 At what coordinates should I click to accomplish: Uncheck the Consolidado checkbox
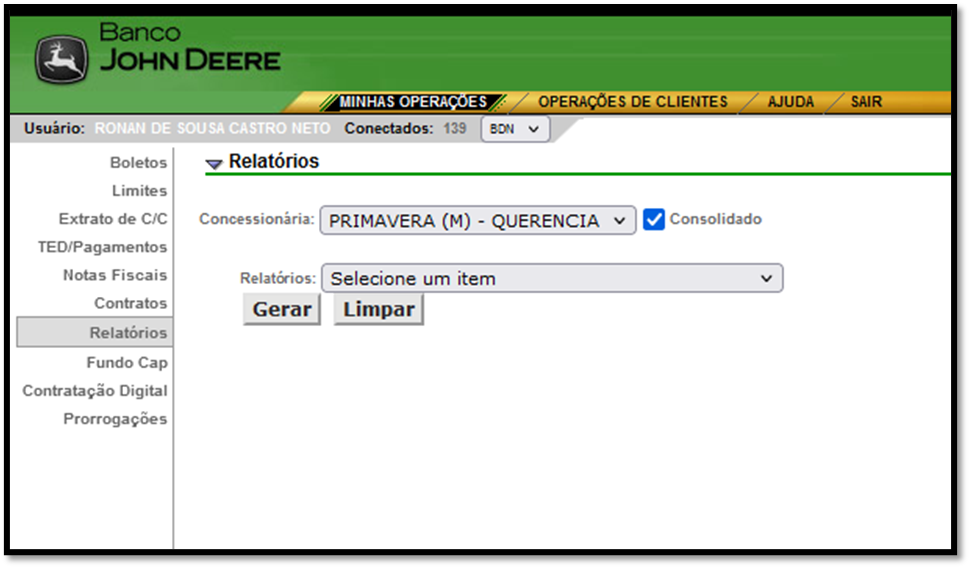[x=653, y=219]
